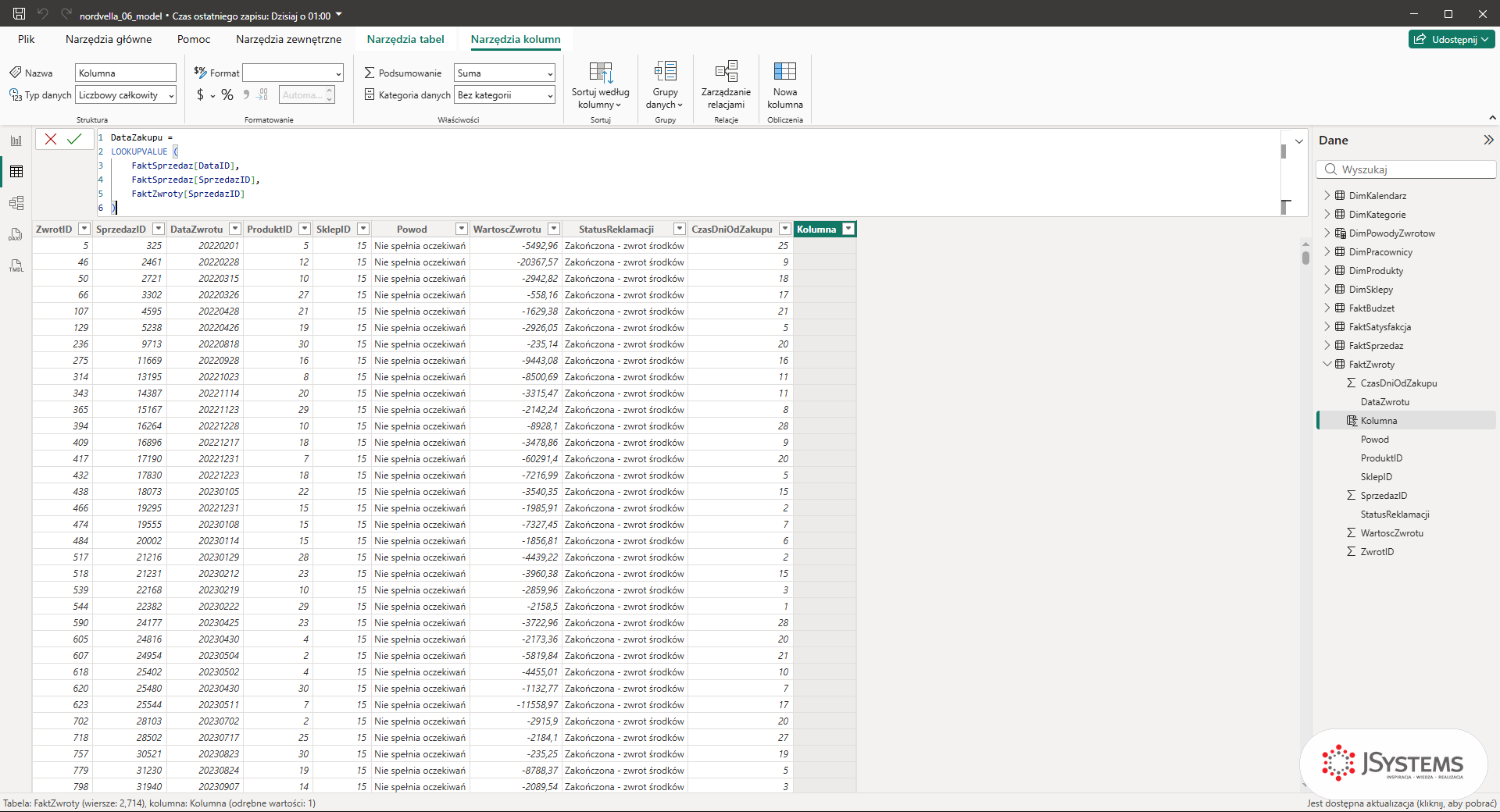Toggle thousands separator comma icon
Image resolution: width=1500 pixels, height=812 pixels.
246,94
